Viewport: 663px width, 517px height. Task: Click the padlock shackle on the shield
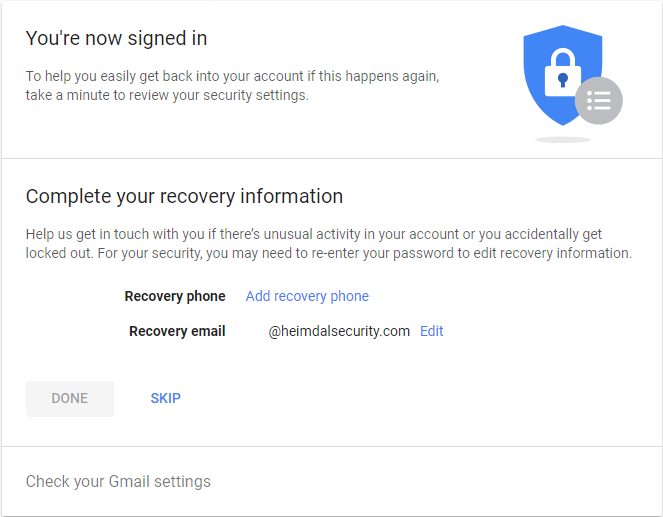click(x=563, y=58)
